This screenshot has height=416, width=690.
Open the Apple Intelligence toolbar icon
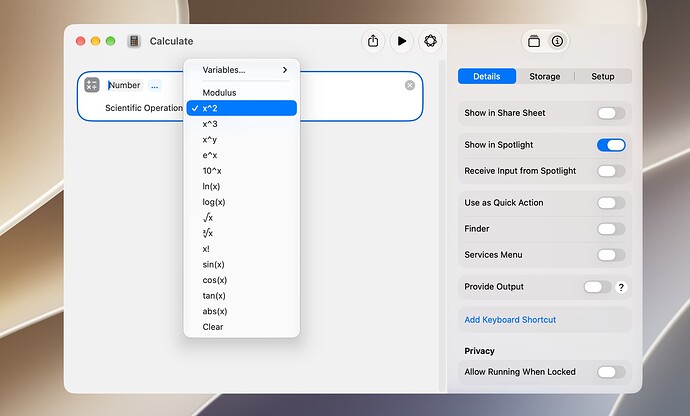430,41
